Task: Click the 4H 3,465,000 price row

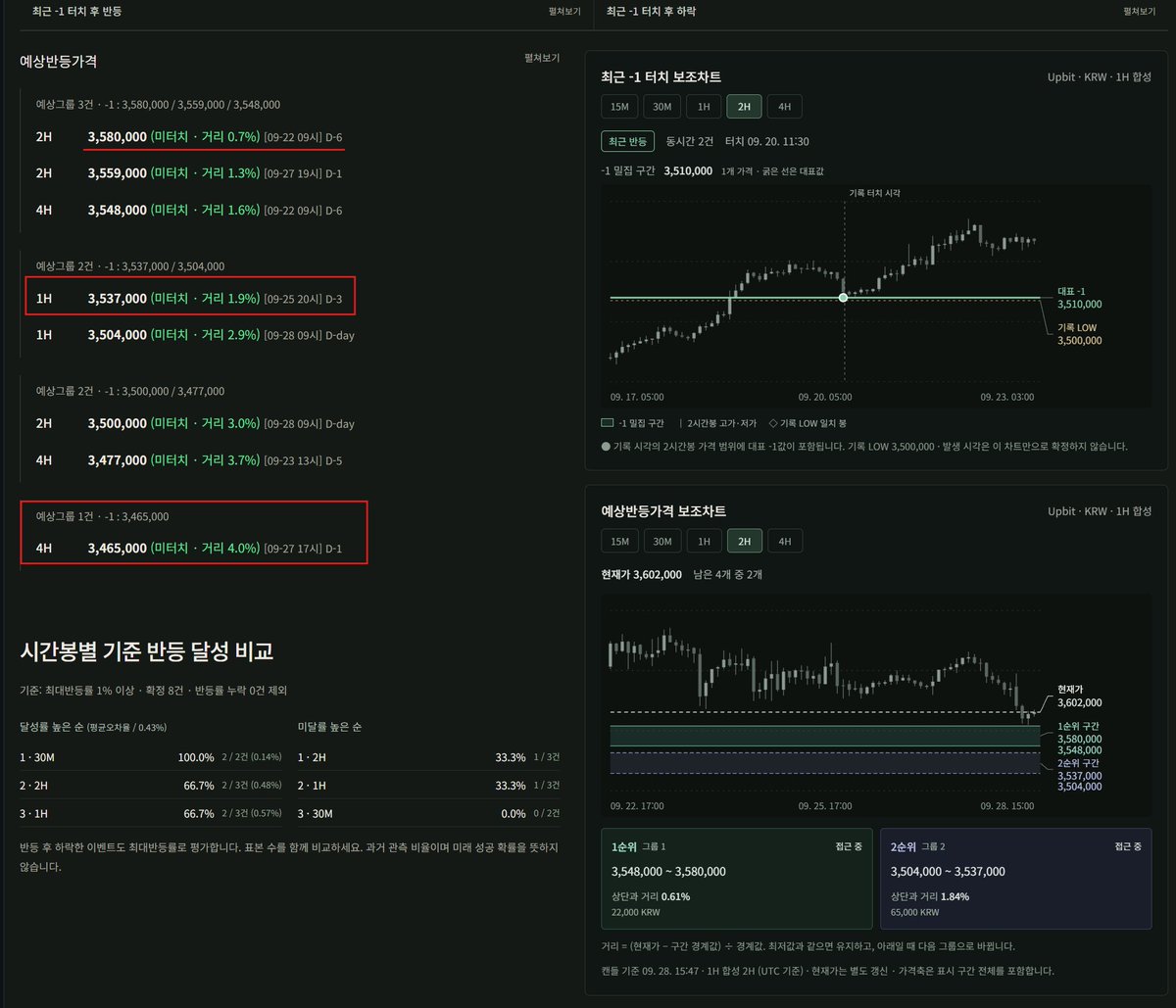Action: click(188, 548)
